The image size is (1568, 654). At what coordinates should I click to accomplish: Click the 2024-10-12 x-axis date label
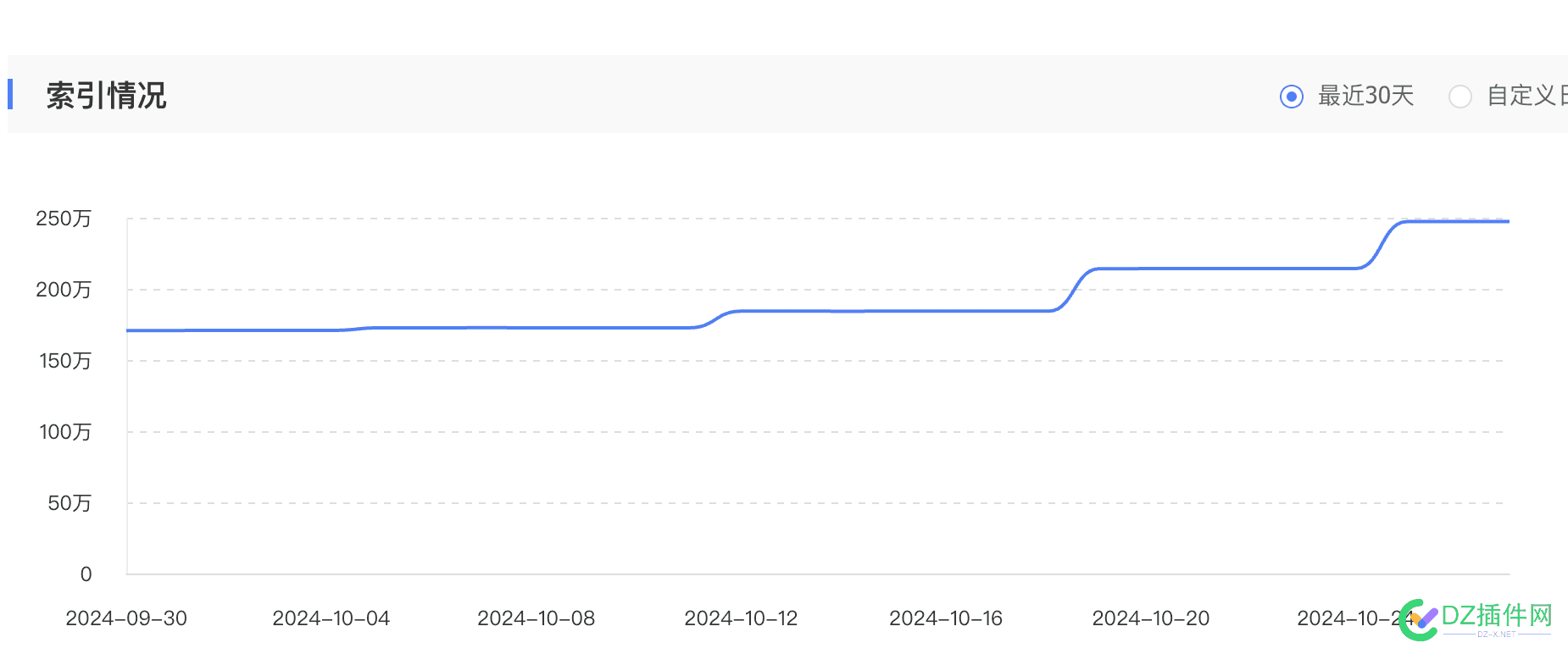(741, 618)
